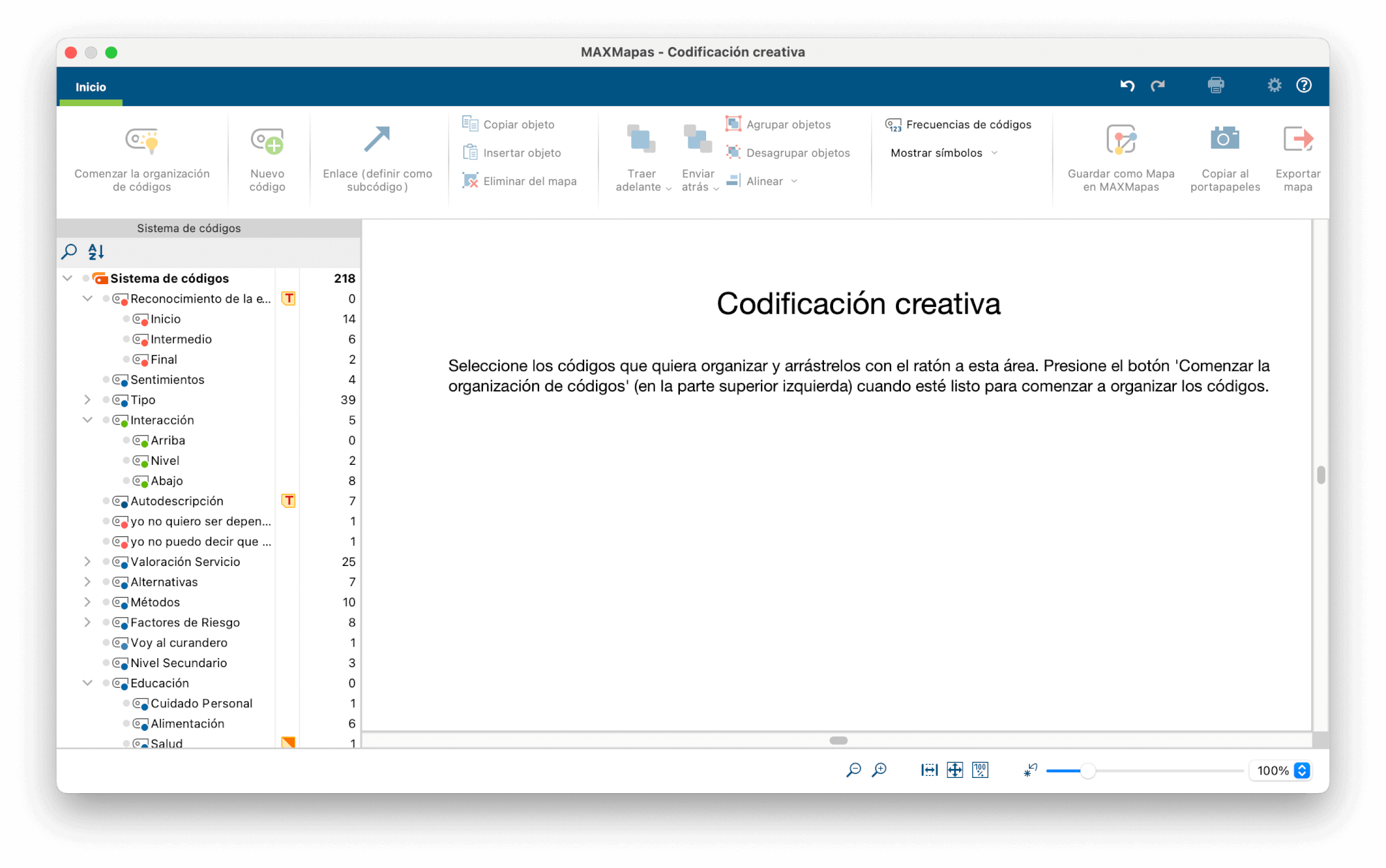1386x868 pixels.
Task: Select the Nivel code under Interacción
Action: pos(165,460)
